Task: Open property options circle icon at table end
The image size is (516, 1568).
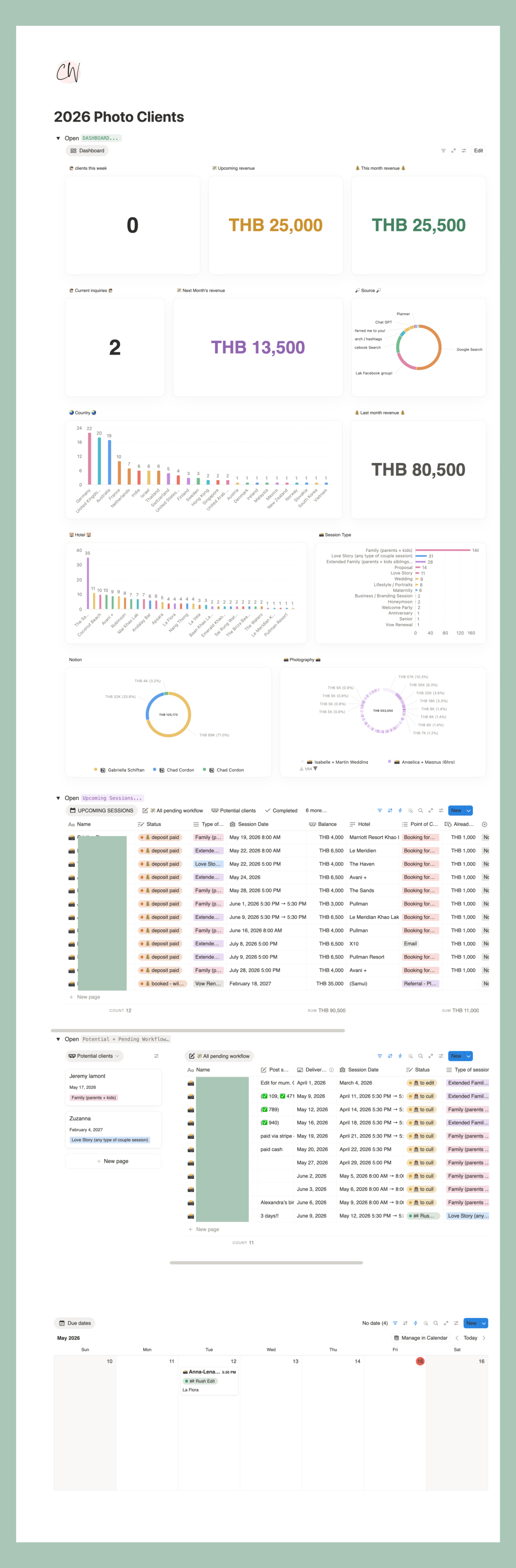Action: click(484, 824)
